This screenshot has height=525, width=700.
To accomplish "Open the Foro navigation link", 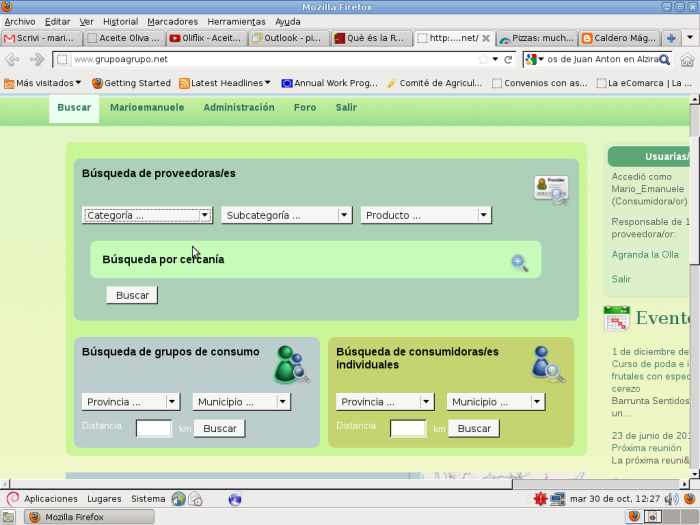I will (305, 108).
